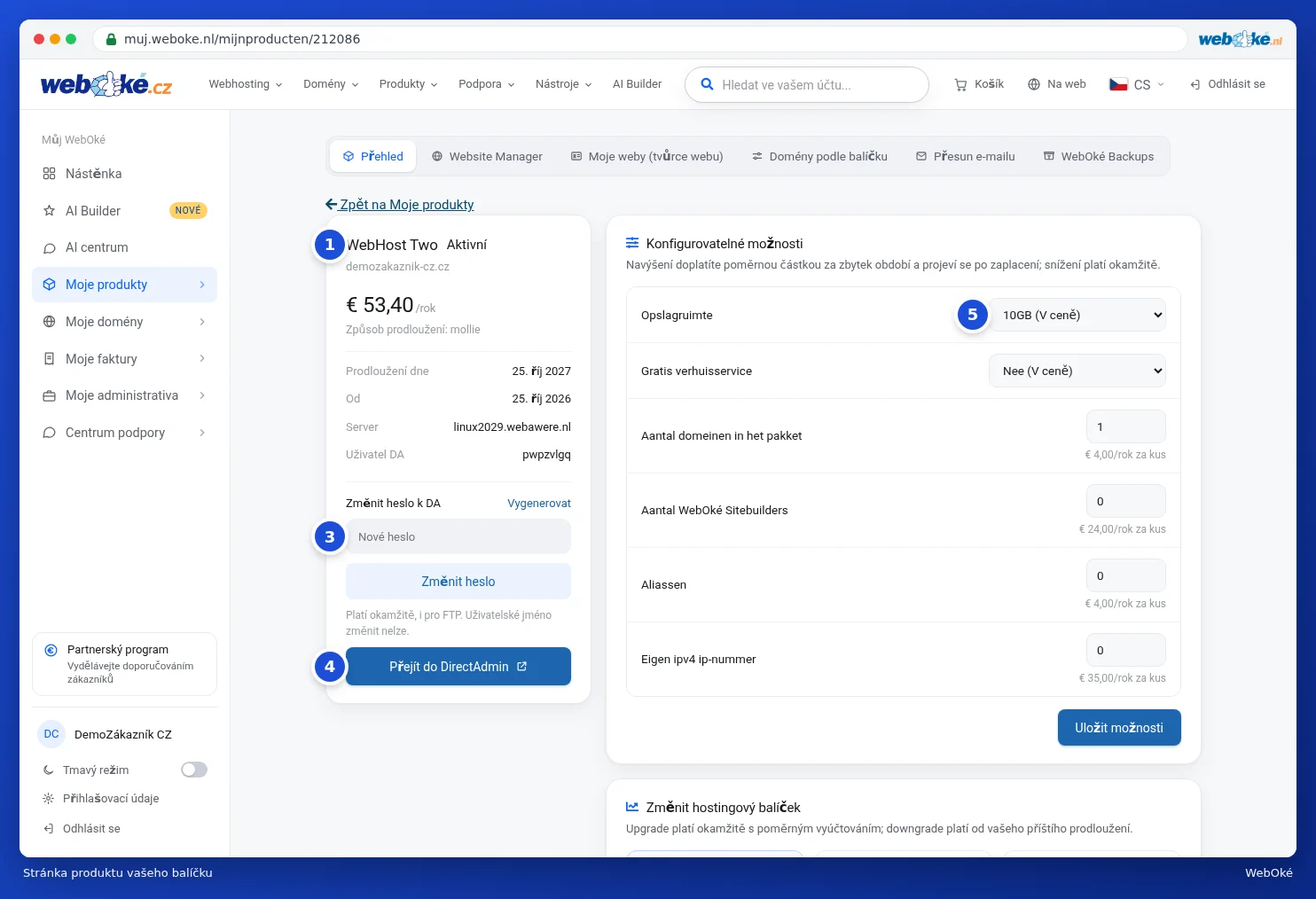
Task: Toggle the Tmavý režim switch
Action: [x=194, y=770]
